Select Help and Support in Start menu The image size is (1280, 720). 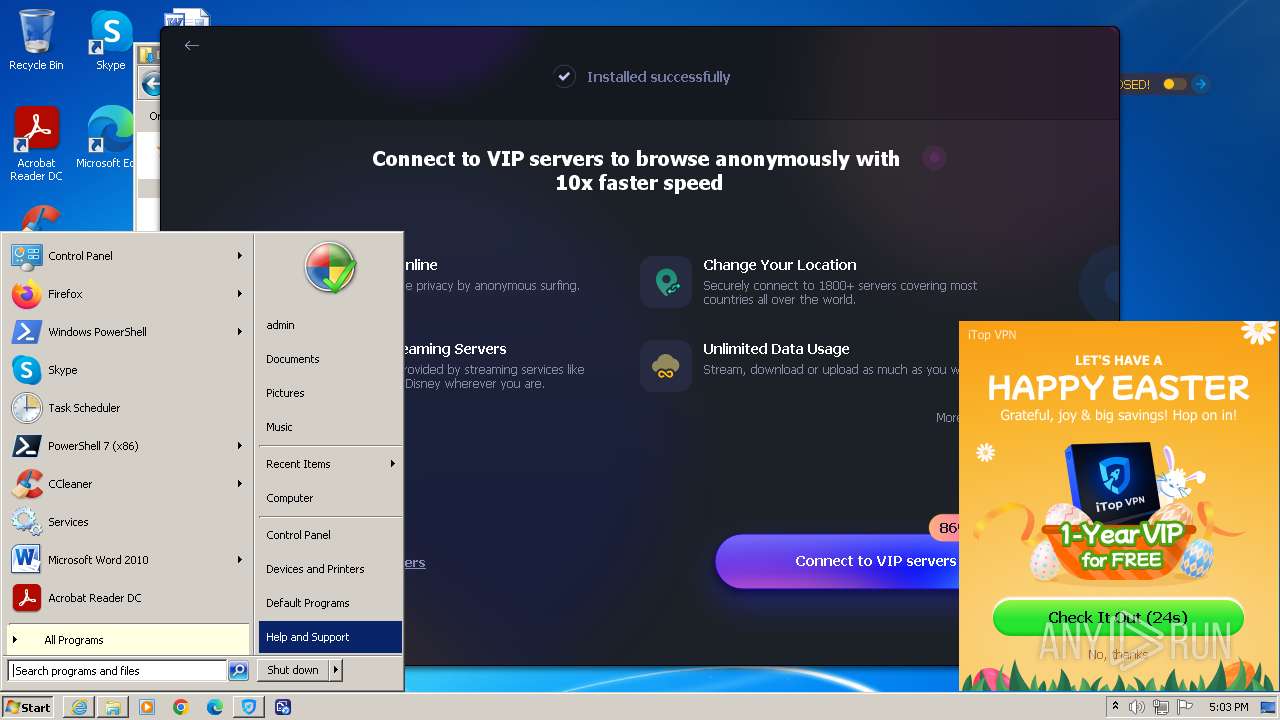330,637
